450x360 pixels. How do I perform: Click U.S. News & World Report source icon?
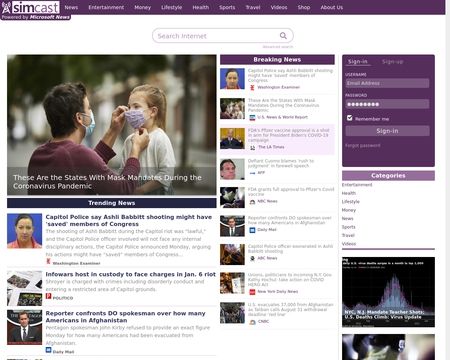pyautogui.click(x=252, y=117)
